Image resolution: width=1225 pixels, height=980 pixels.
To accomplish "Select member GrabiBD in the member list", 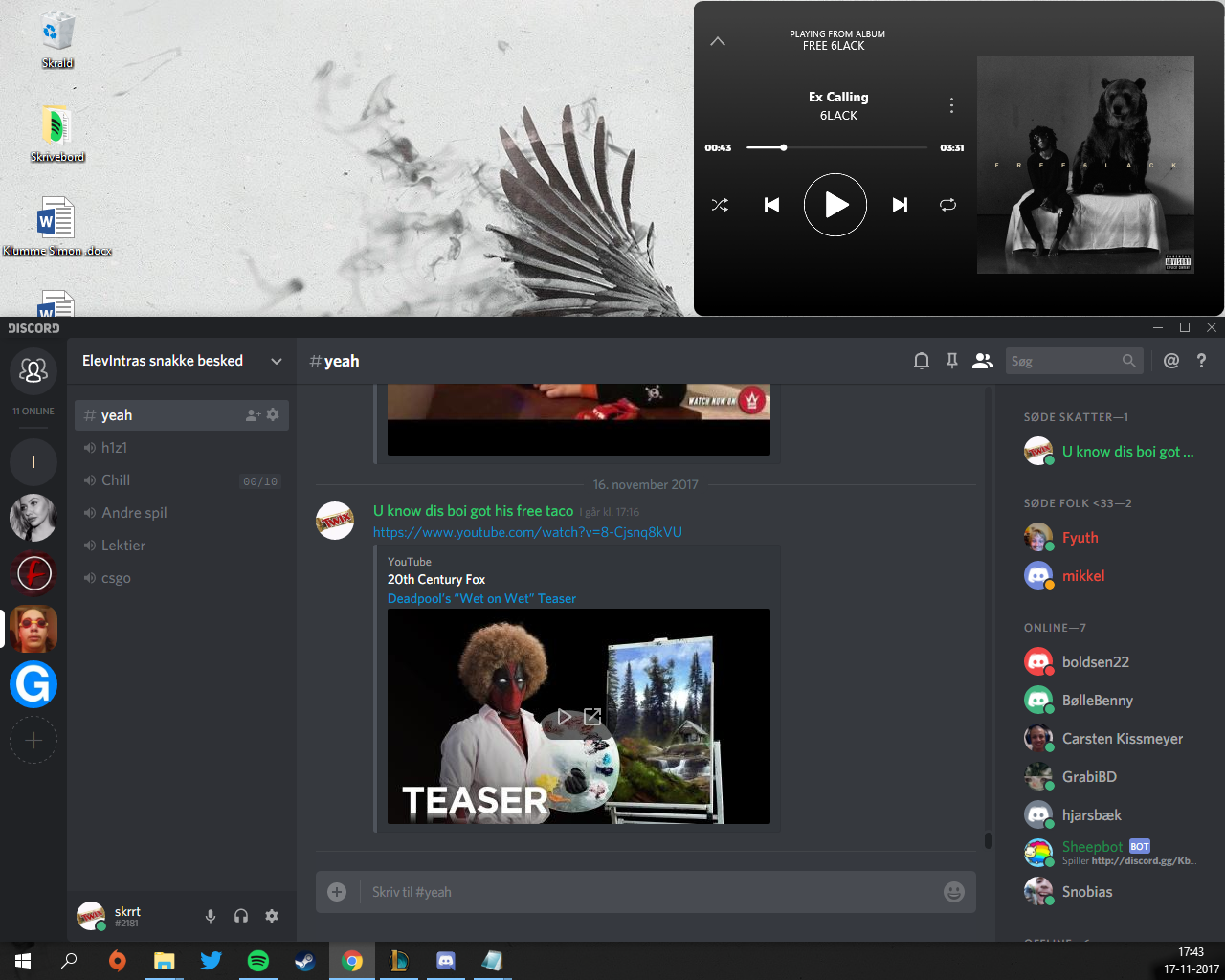I will [x=1108, y=777].
